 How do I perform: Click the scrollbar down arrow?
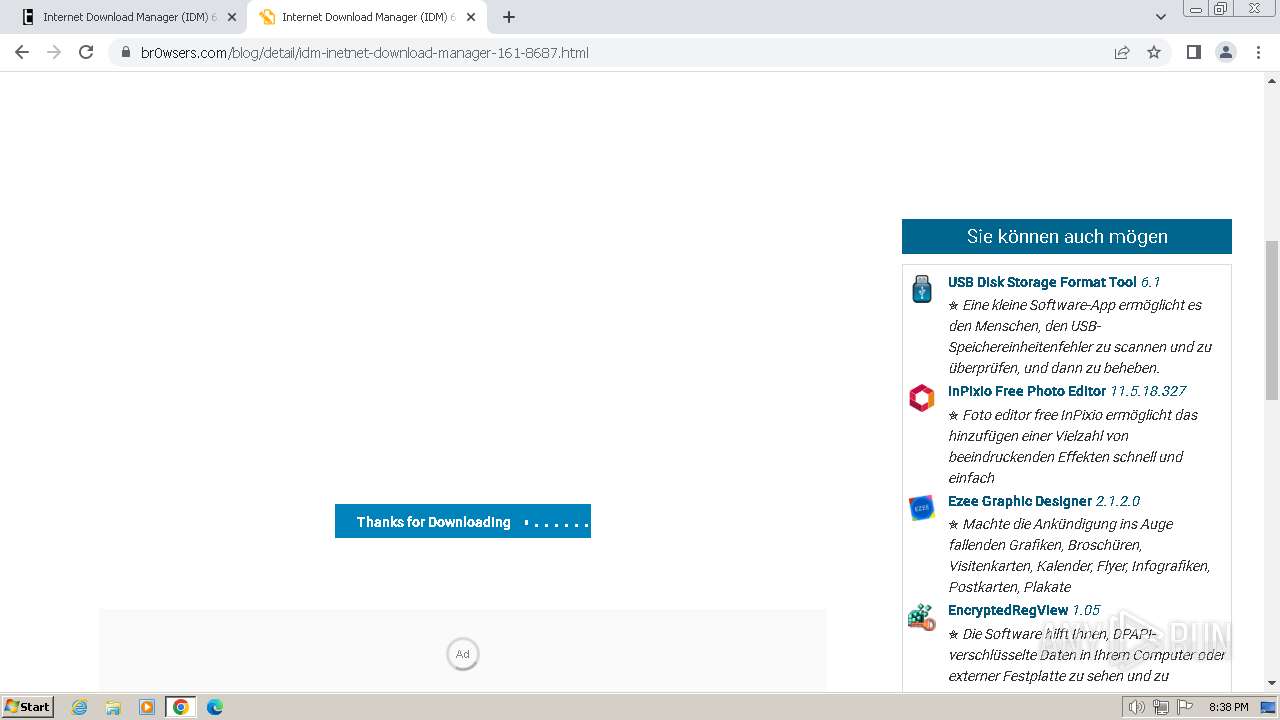(1272, 683)
